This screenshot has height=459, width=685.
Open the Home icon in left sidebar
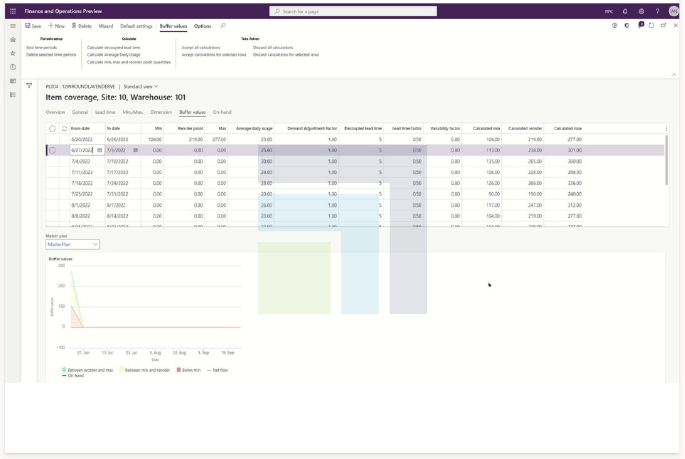click(13, 40)
